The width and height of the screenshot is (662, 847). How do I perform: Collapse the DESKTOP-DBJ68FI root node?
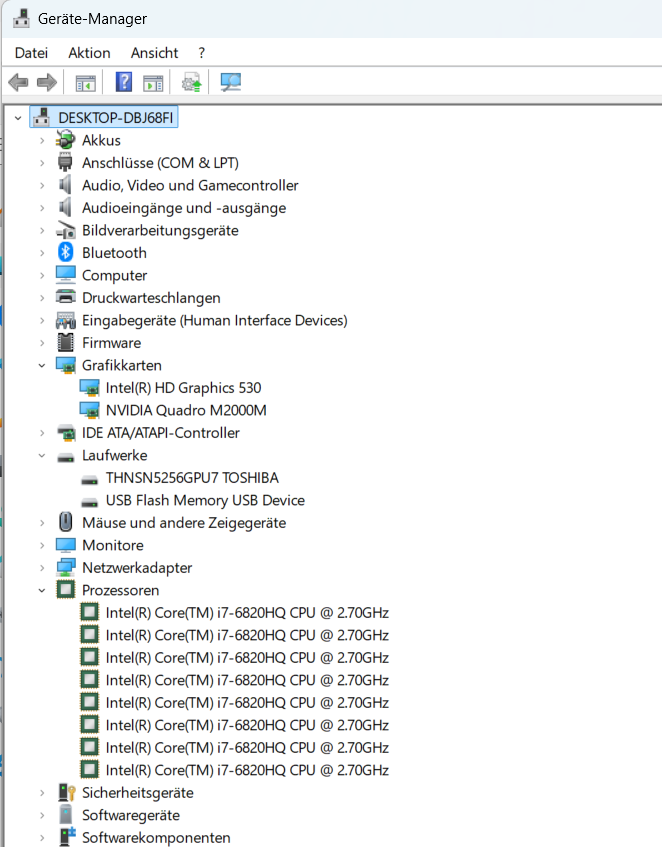(x=18, y=118)
